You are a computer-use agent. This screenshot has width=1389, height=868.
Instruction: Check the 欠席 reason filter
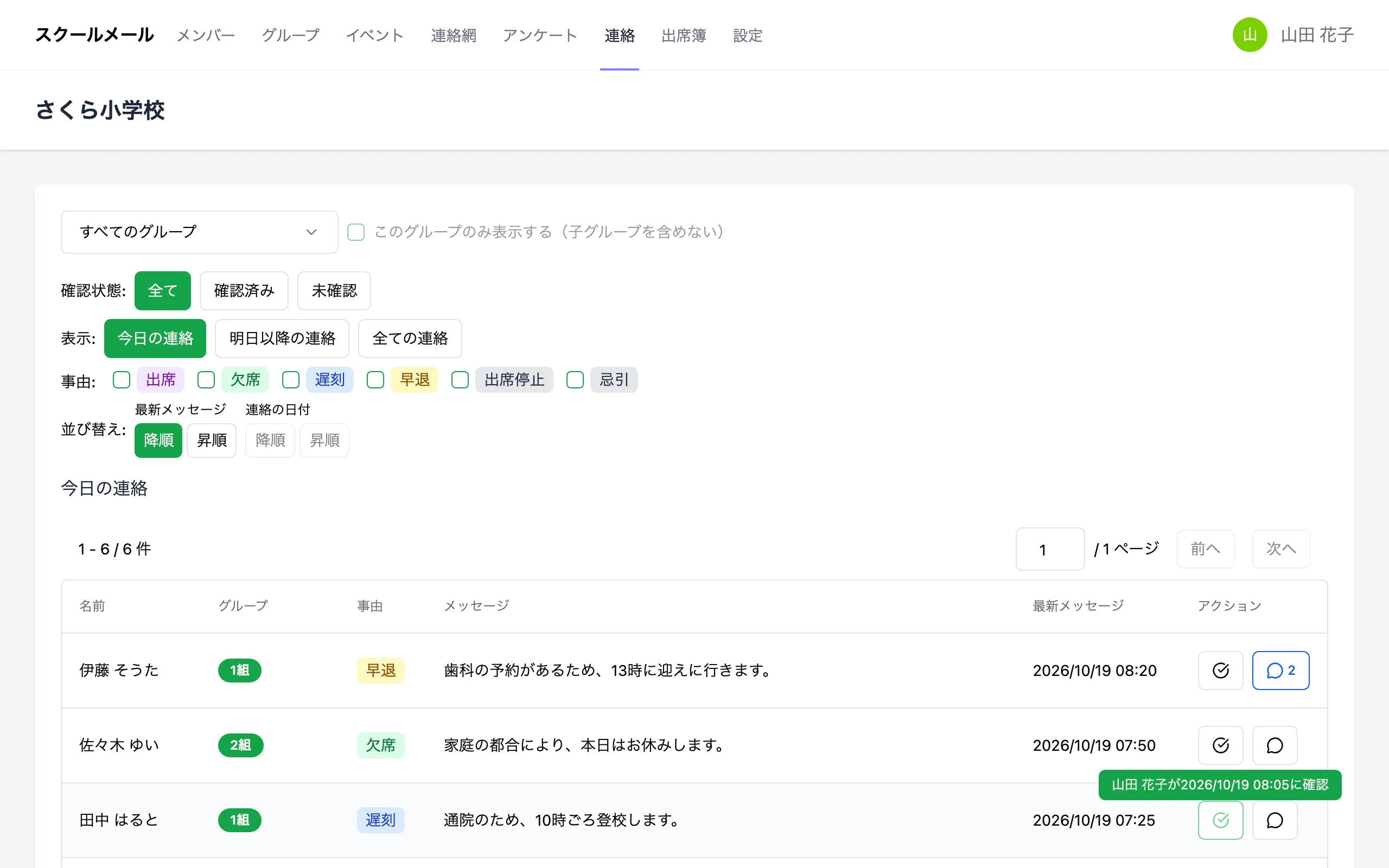click(x=206, y=379)
